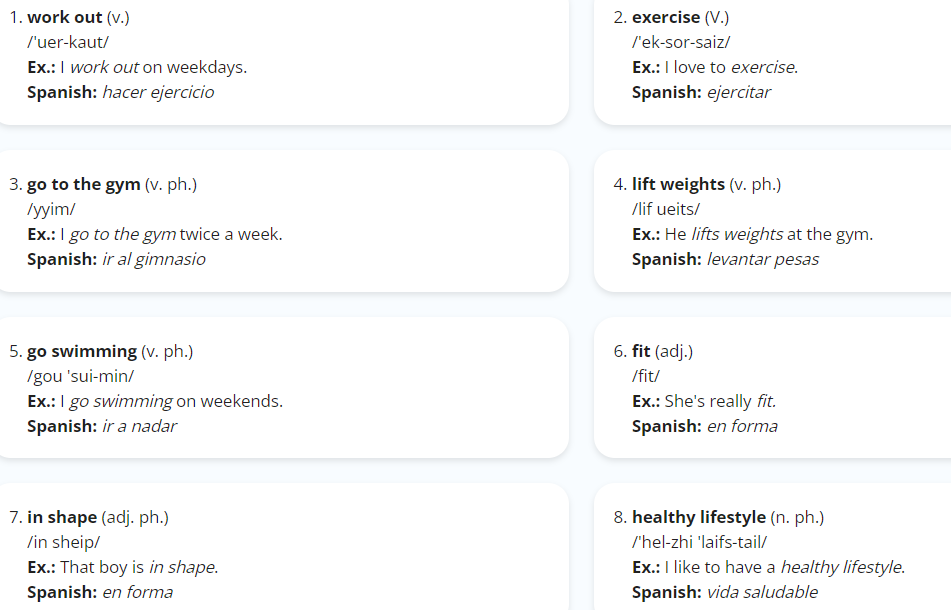Click the example 'He lifts weights at the gym.'

click(769, 235)
